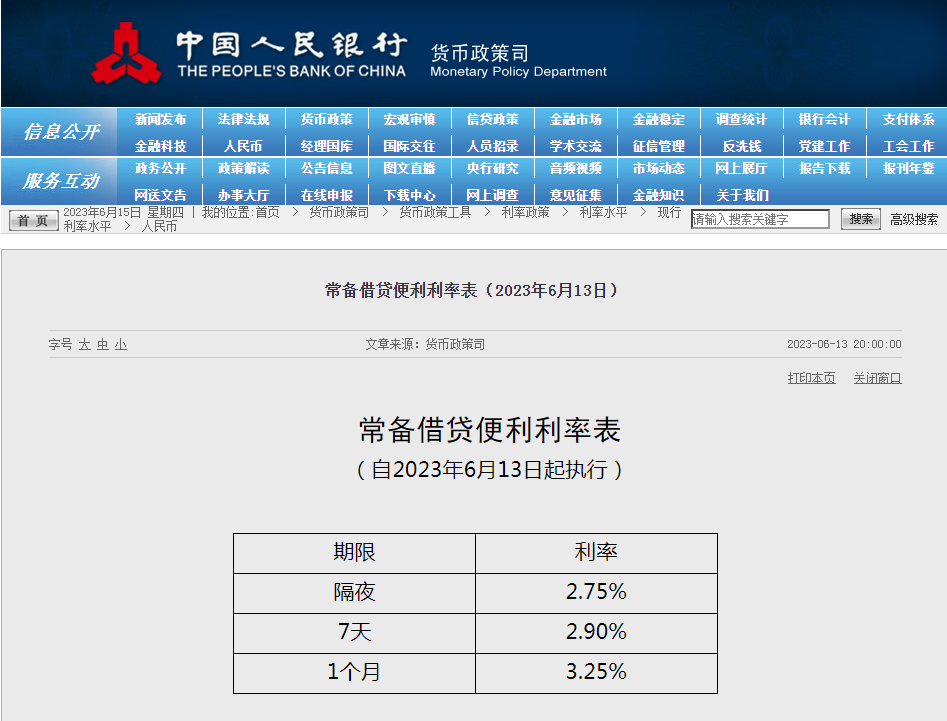Viewport: 947px width, 721px height.
Task: Open 高级搜索 advanced search
Action: 914,220
